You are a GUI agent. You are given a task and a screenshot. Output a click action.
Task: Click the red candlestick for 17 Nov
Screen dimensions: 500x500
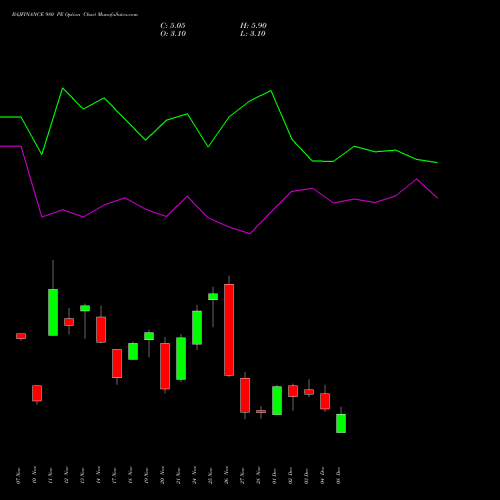(x=117, y=363)
